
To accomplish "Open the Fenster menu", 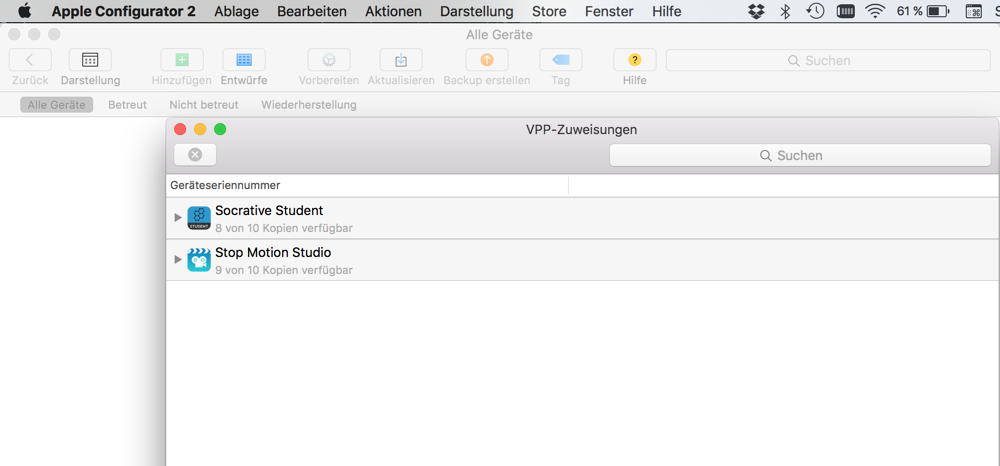I will [609, 11].
